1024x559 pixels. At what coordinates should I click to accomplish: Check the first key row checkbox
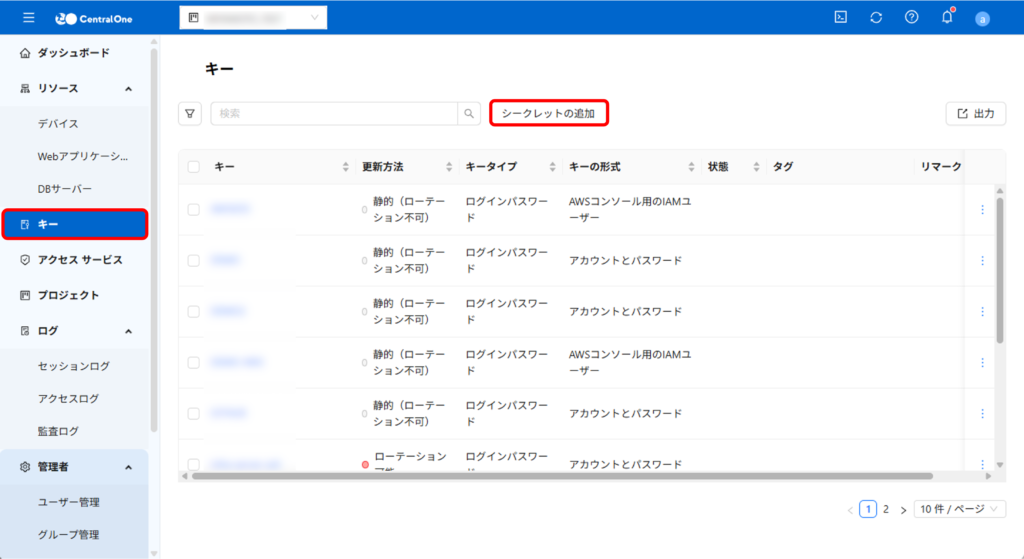point(194,210)
